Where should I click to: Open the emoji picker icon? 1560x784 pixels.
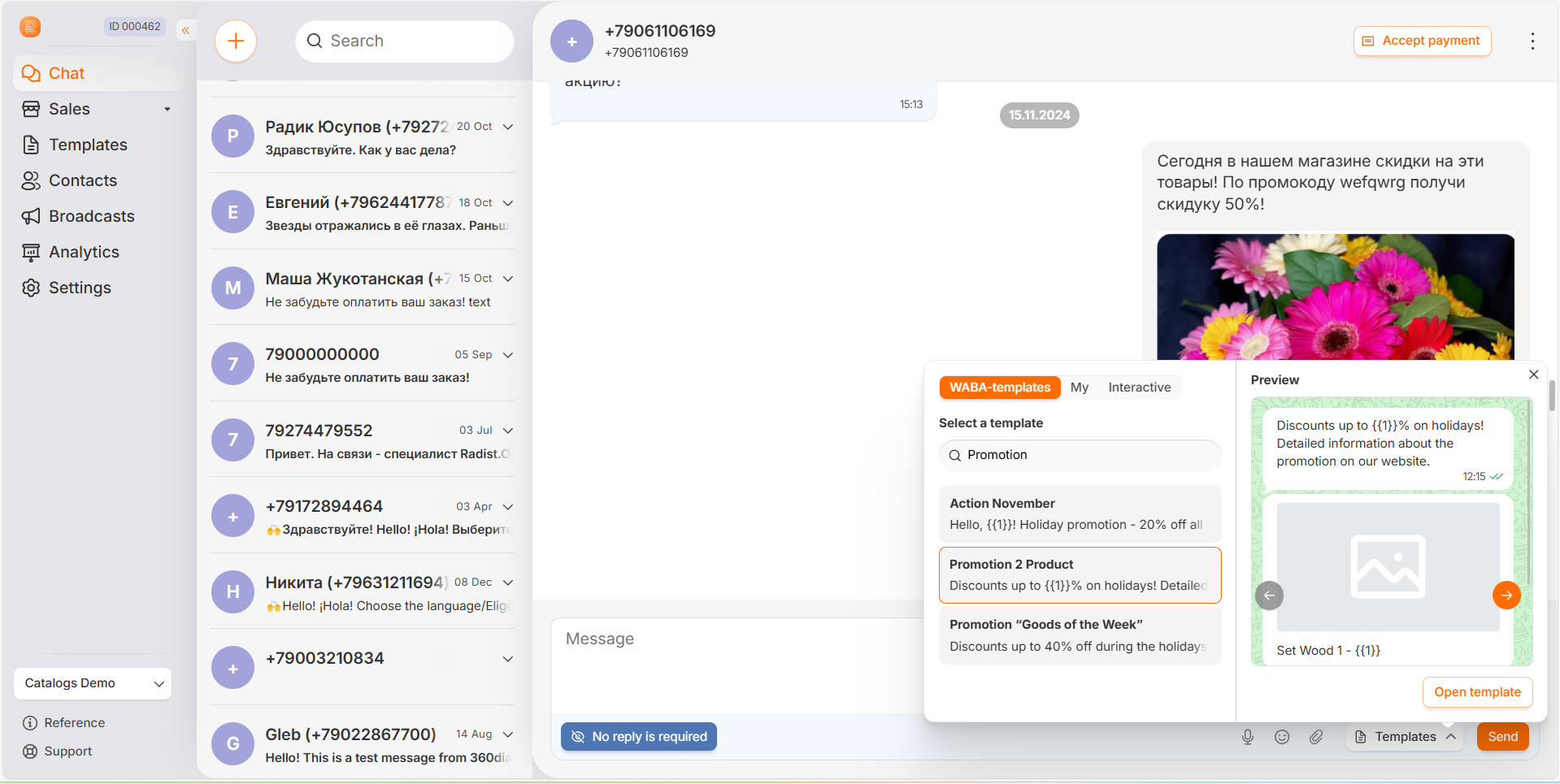pos(1282,737)
